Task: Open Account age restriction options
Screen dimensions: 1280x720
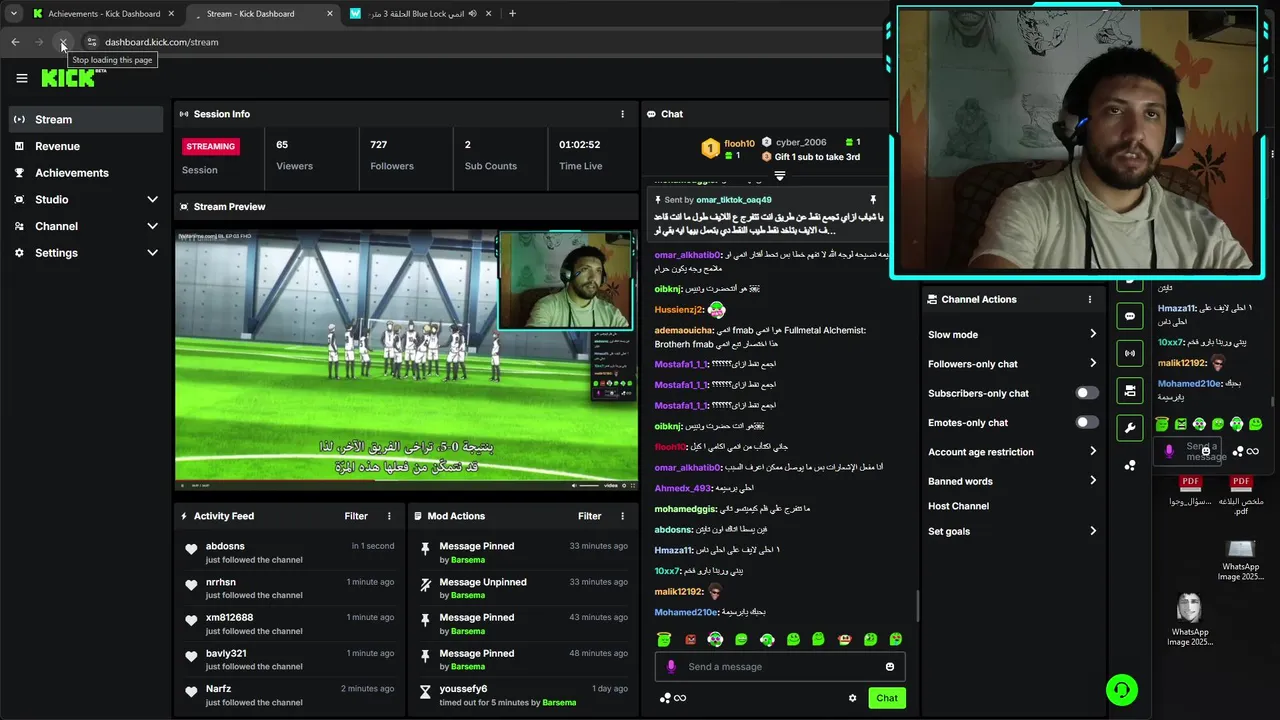Action: [x=1012, y=452]
